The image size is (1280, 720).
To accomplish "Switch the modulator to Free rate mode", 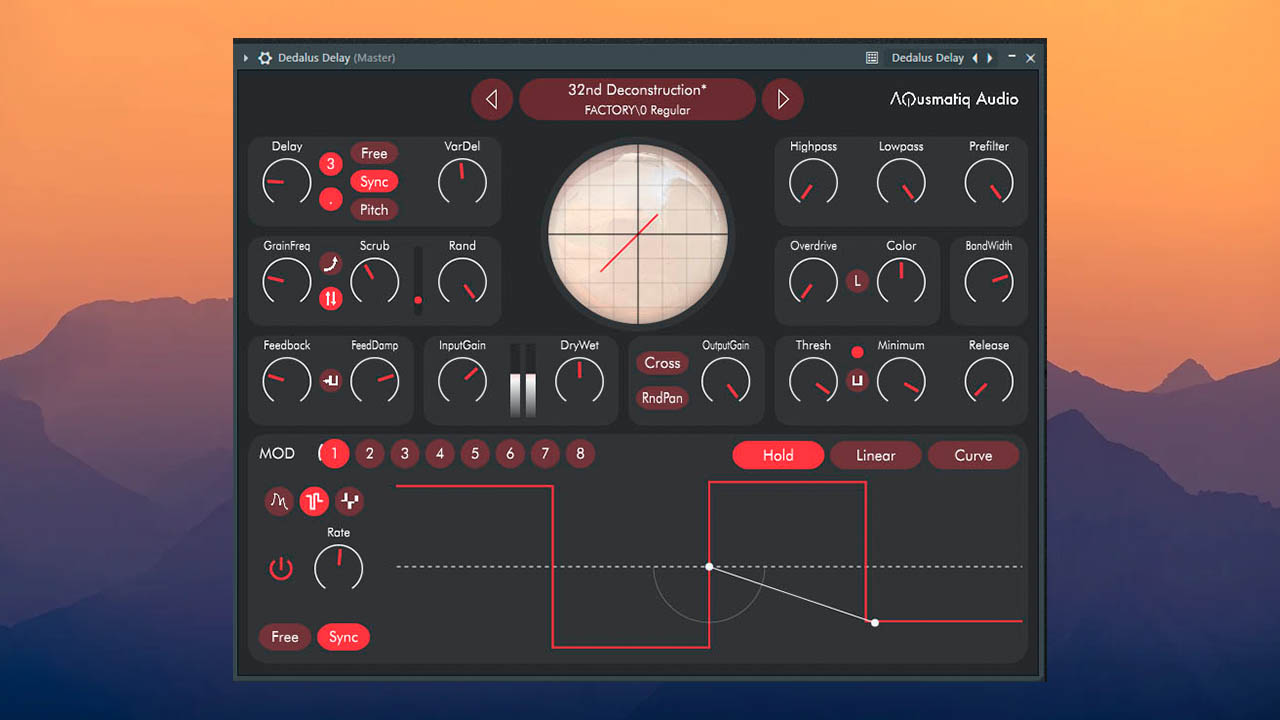I will click(x=284, y=637).
